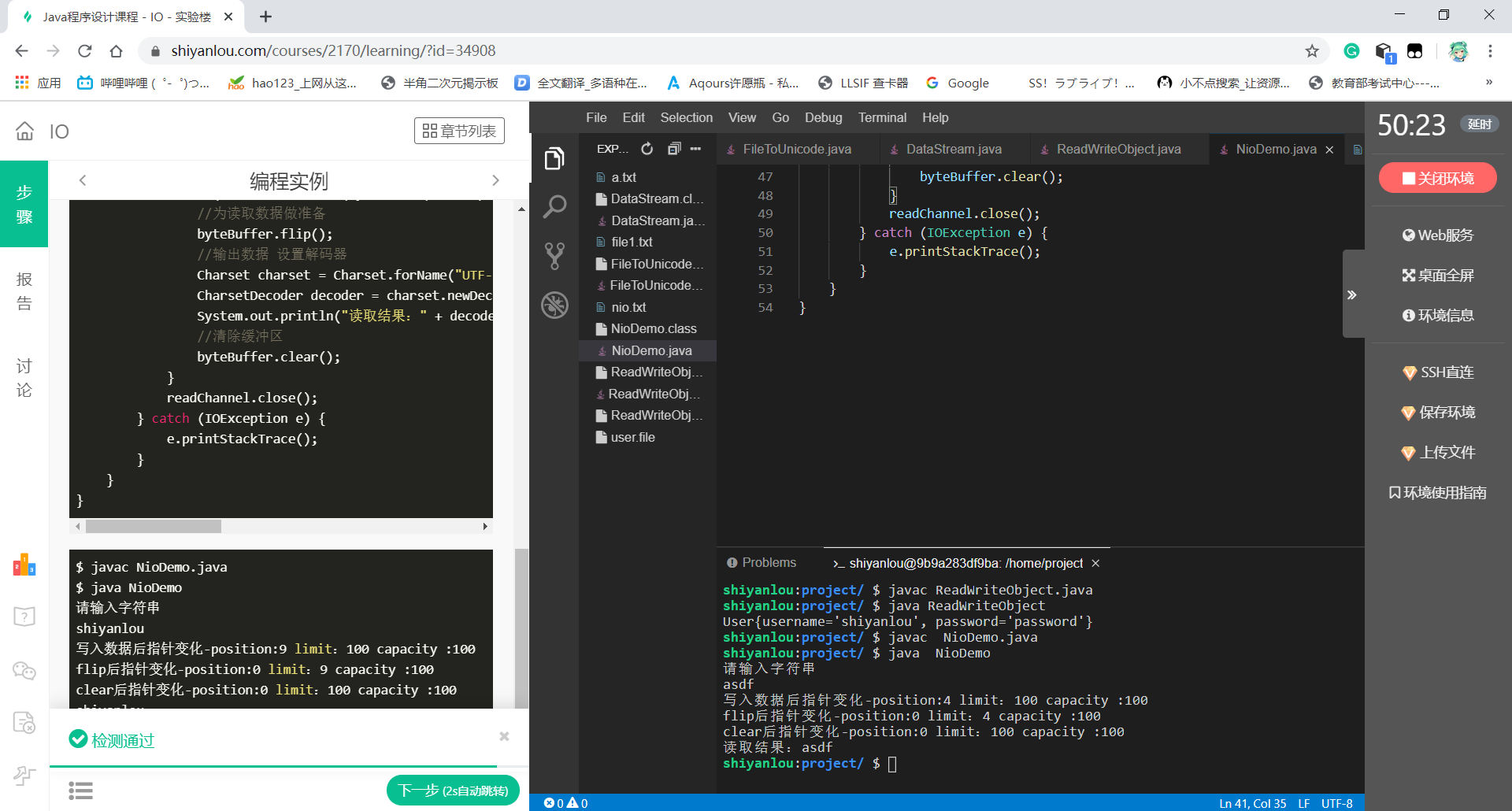Open the Terminal menu

pyautogui.click(x=882, y=117)
